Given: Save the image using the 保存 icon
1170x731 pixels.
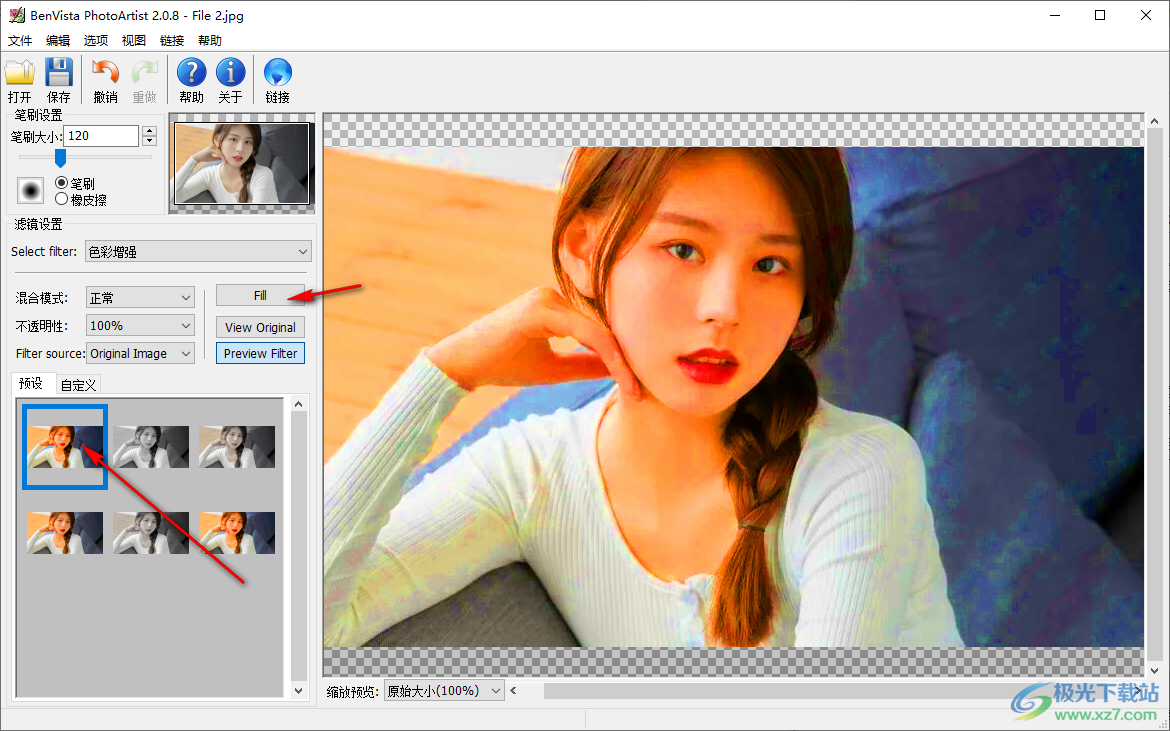Looking at the screenshot, I should 59,81.
